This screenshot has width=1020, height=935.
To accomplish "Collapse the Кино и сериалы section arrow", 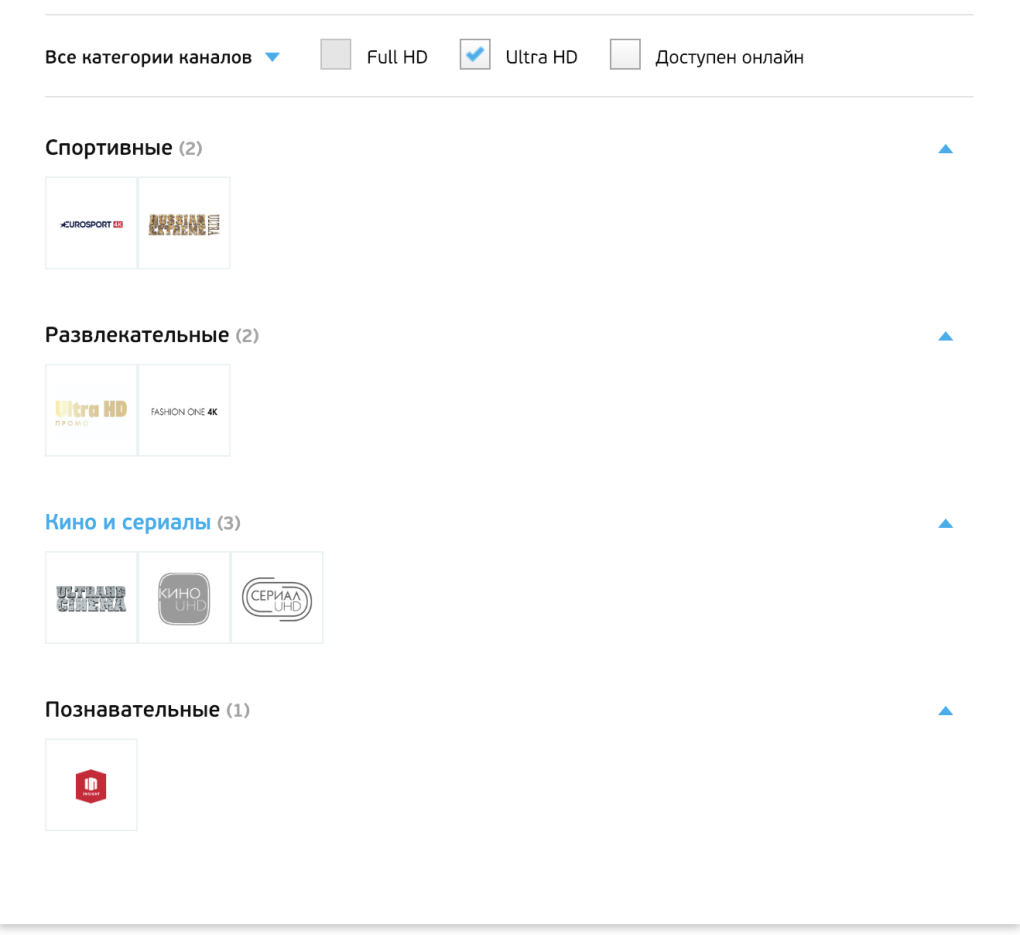I will click(x=946, y=524).
